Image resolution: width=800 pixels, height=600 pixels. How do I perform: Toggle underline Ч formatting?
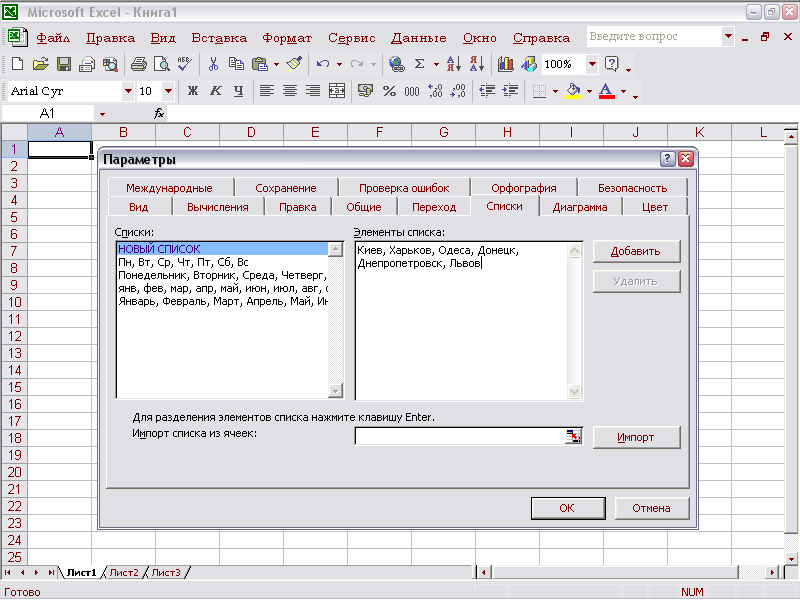(x=238, y=91)
